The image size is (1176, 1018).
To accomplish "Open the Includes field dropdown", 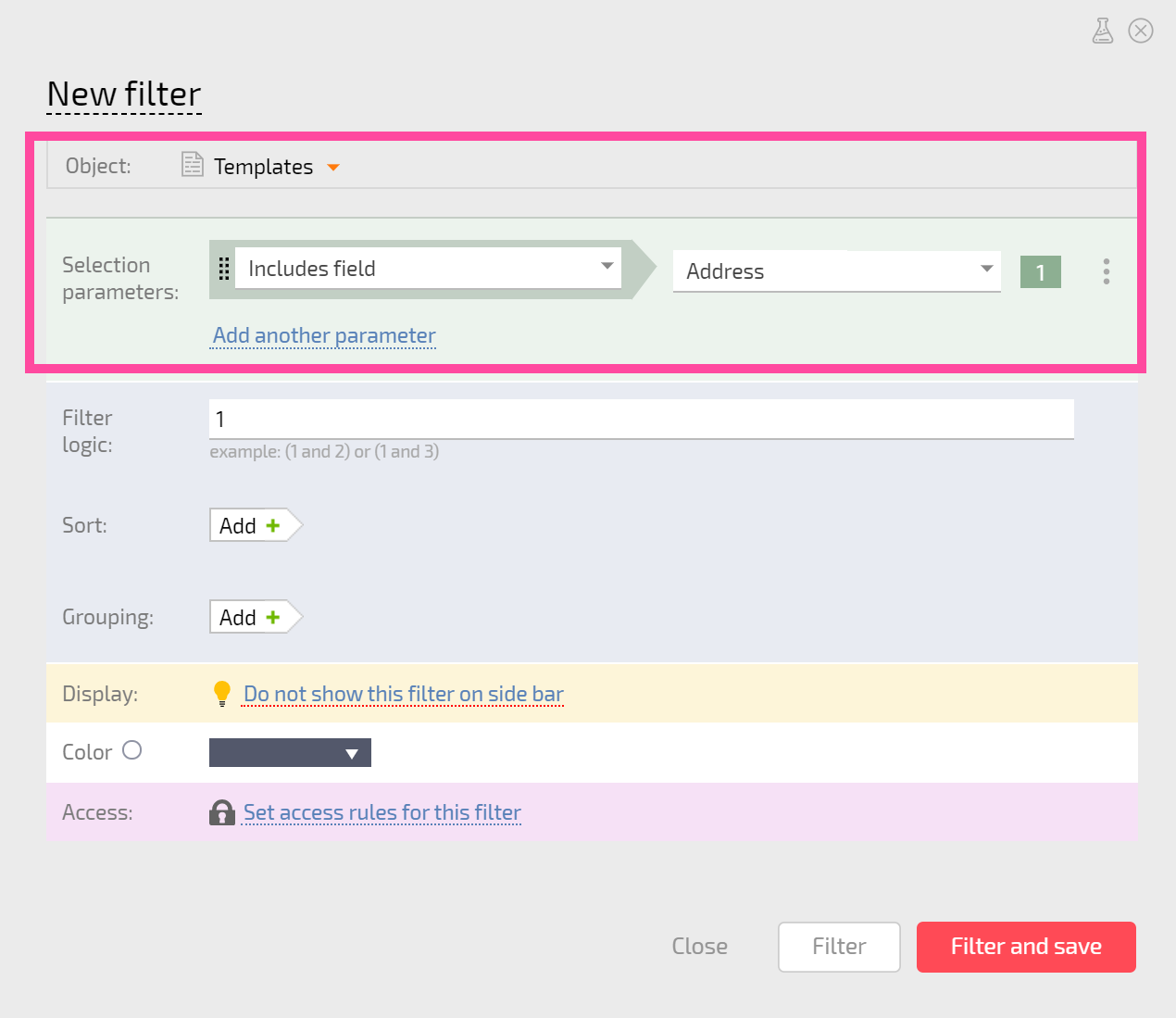I will [428, 268].
